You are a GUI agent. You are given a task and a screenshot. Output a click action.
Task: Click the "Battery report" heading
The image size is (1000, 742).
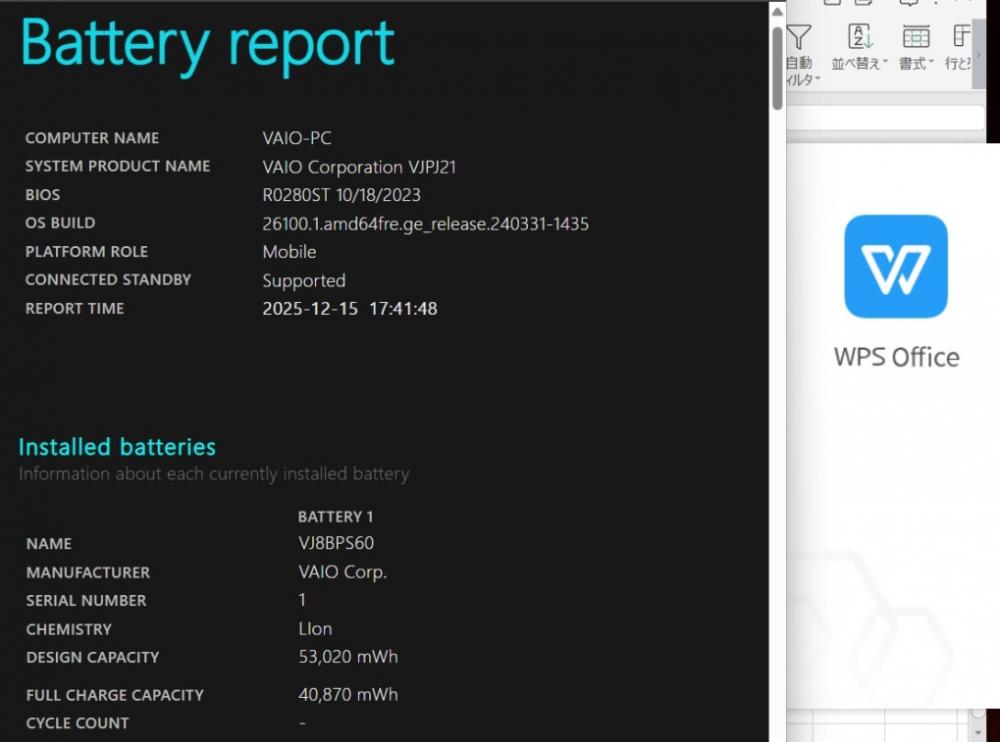[x=208, y=45]
